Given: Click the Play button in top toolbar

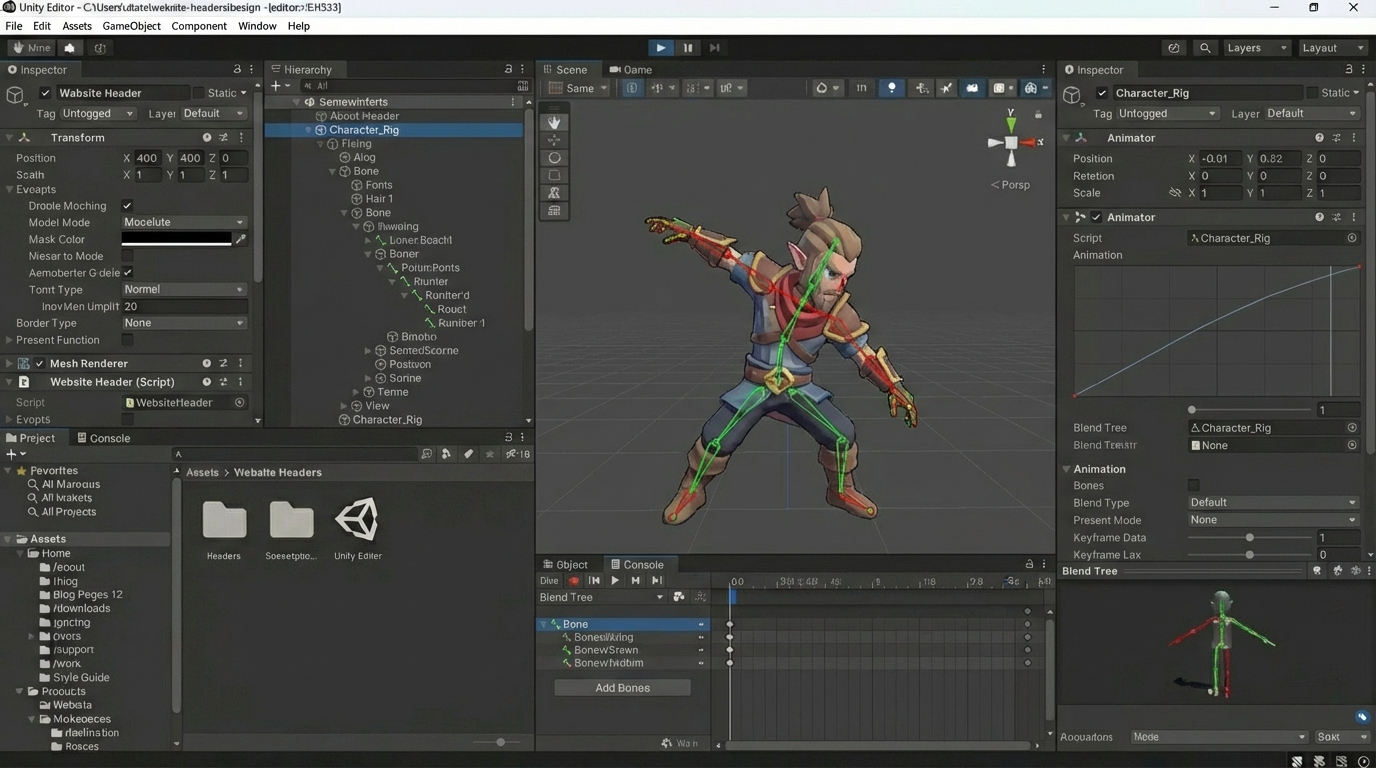Looking at the screenshot, I should pos(661,48).
